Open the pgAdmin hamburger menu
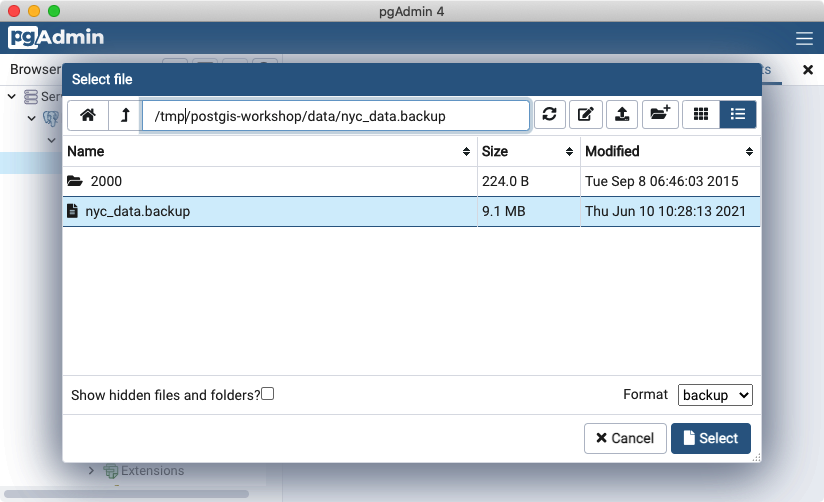This screenshot has height=502, width=824. coord(804,39)
